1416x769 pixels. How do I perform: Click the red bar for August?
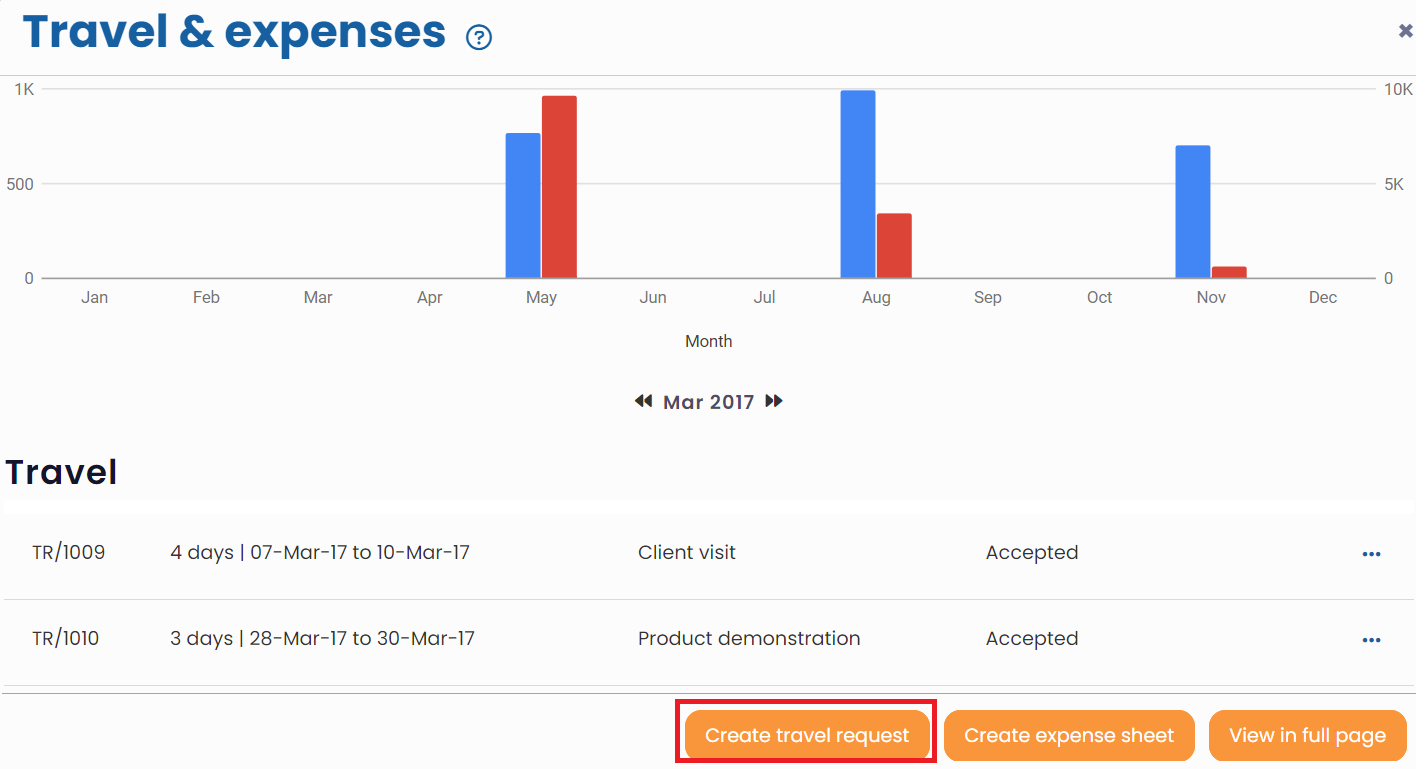894,245
